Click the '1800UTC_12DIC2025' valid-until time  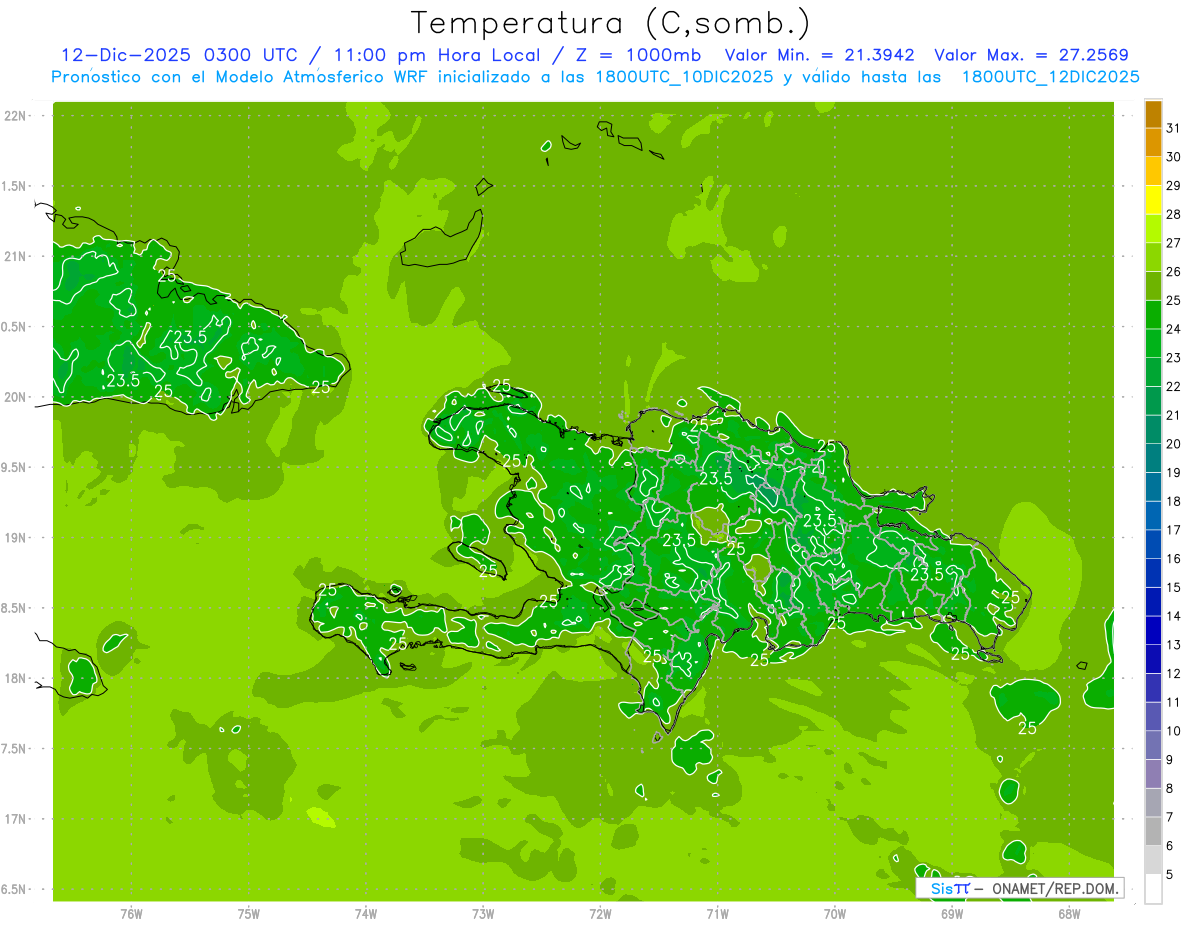tap(1050, 77)
